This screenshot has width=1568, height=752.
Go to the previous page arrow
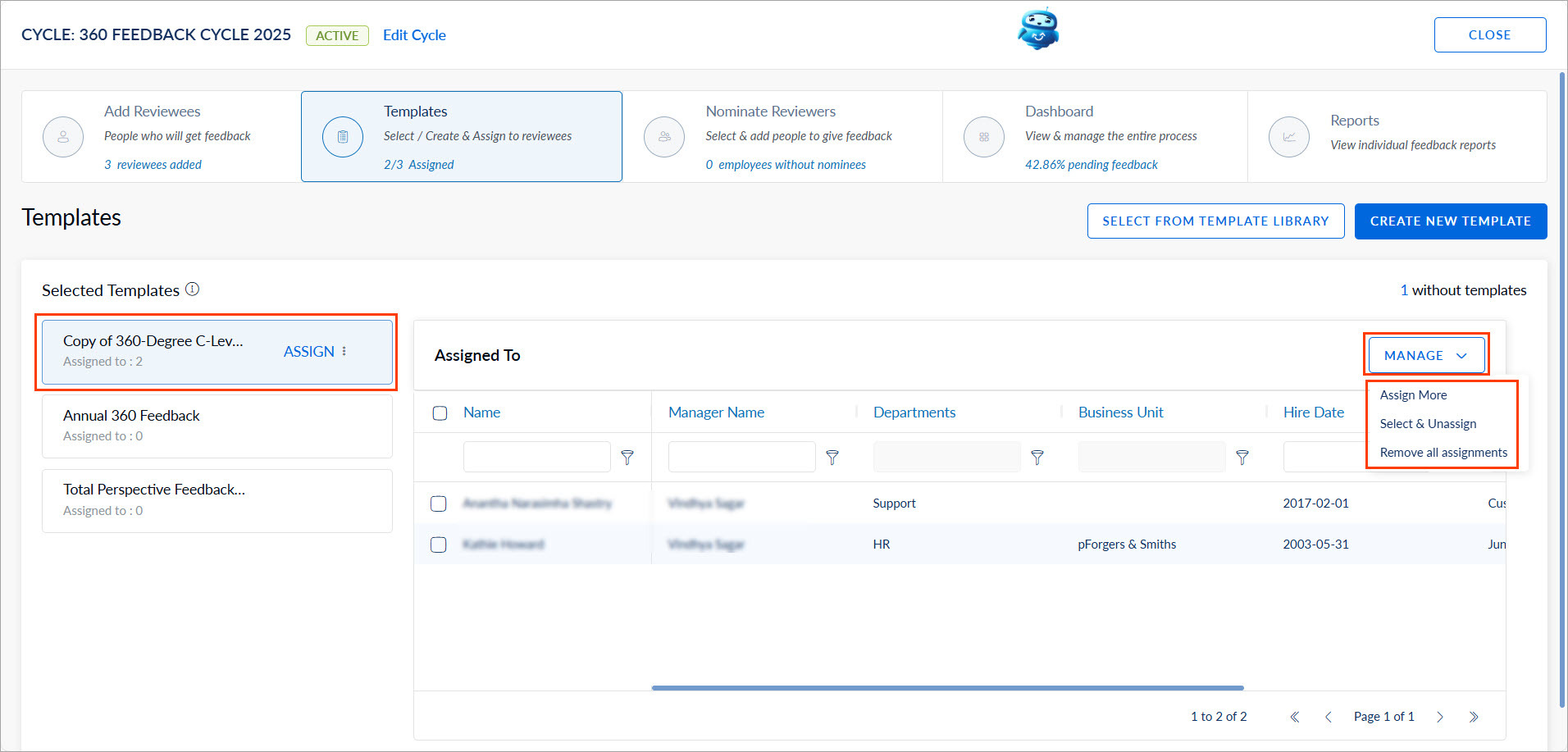(1329, 717)
